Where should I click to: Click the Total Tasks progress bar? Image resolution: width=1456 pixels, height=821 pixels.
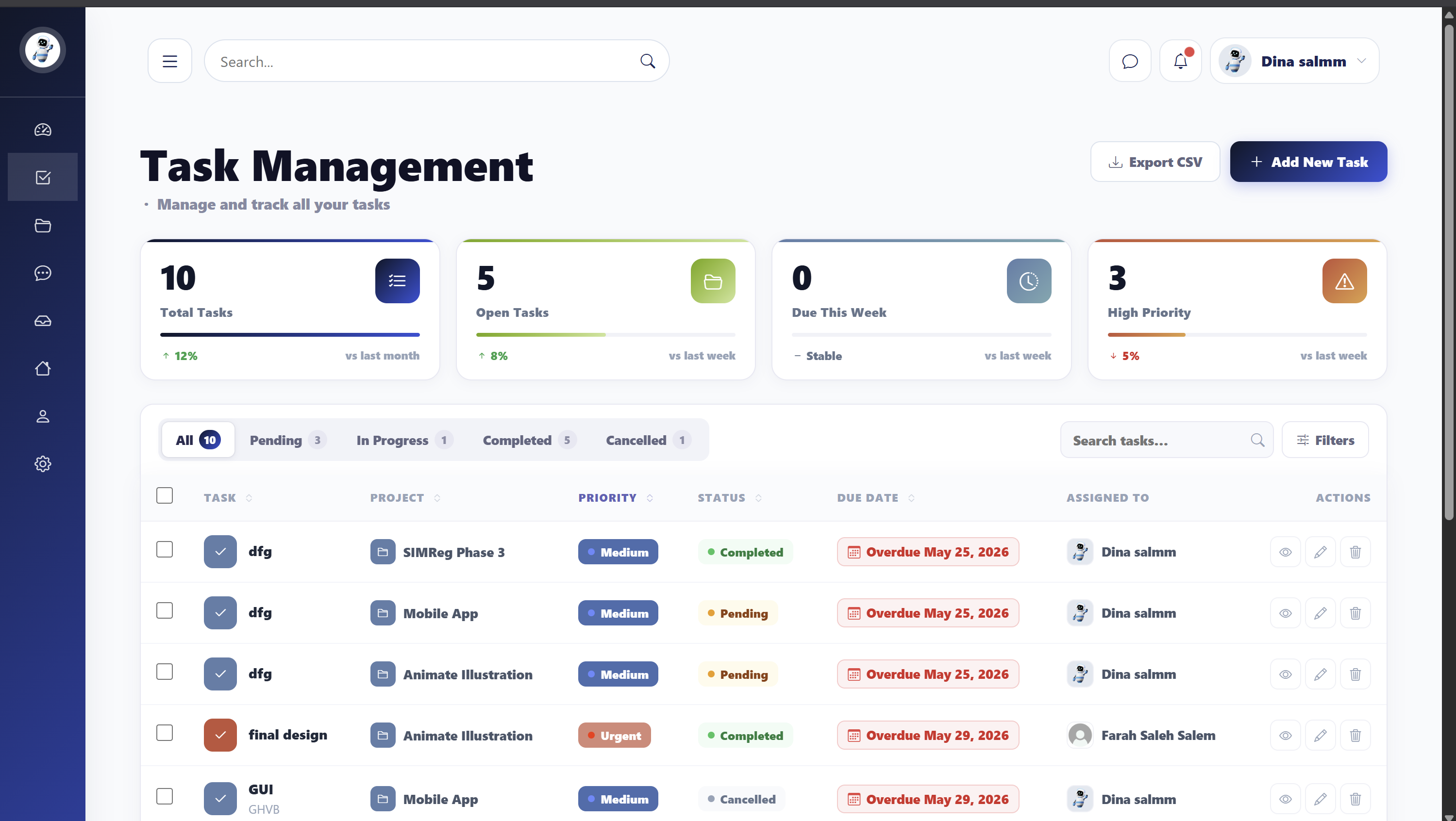[290, 334]
